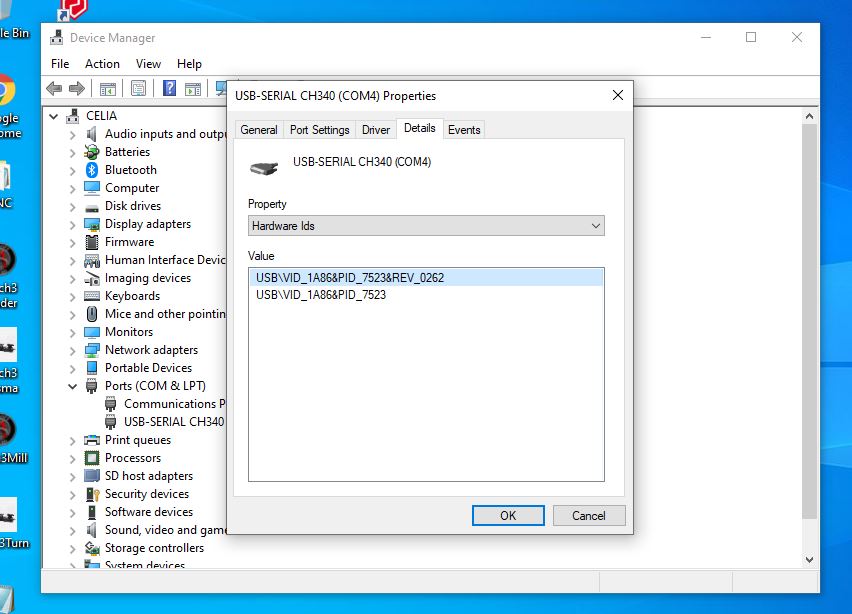Open the File menu
Viewport: 852px width, 614px height.
click(60, 64)
